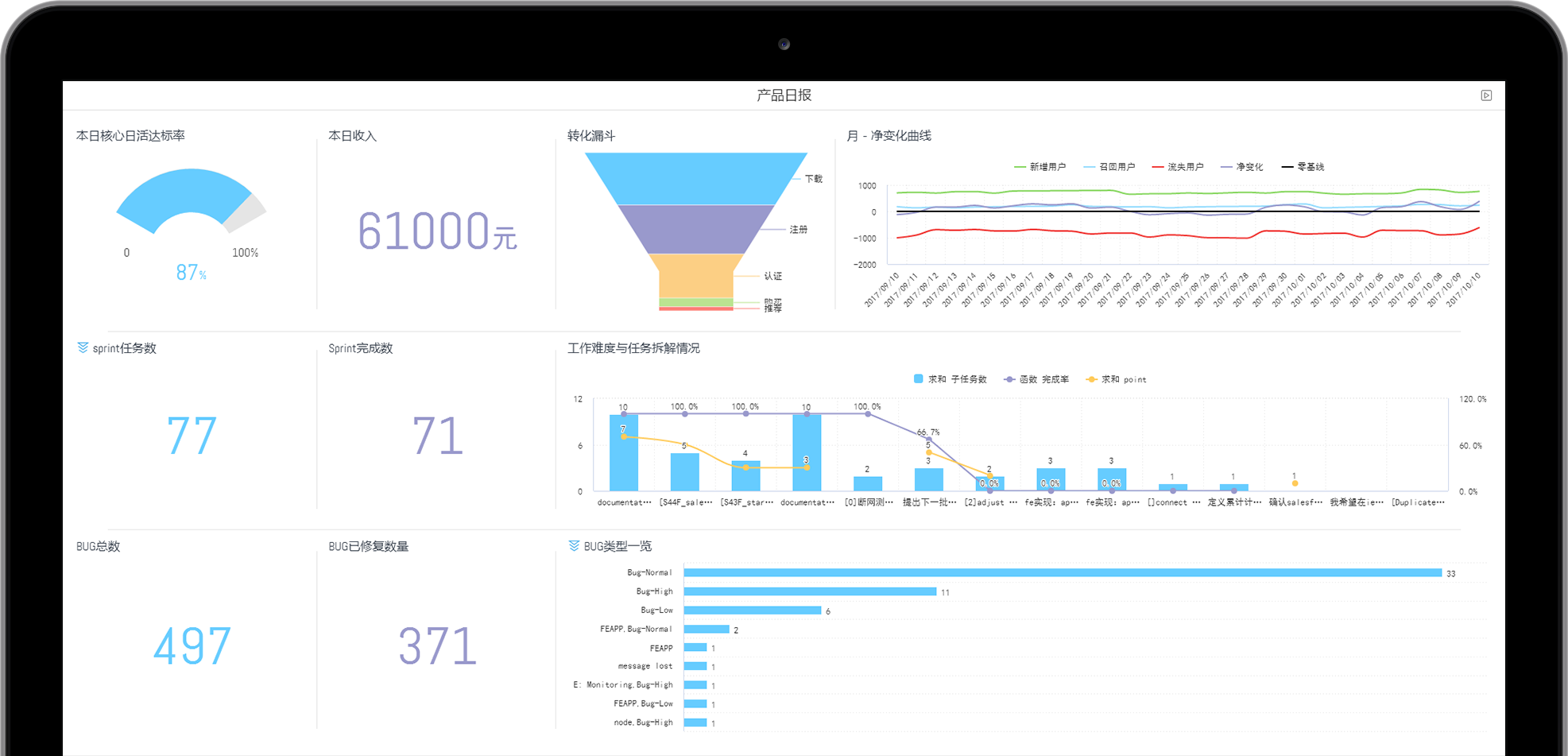
Task: Click the Bug-Low bar with value 6
Action: point(753,611)
